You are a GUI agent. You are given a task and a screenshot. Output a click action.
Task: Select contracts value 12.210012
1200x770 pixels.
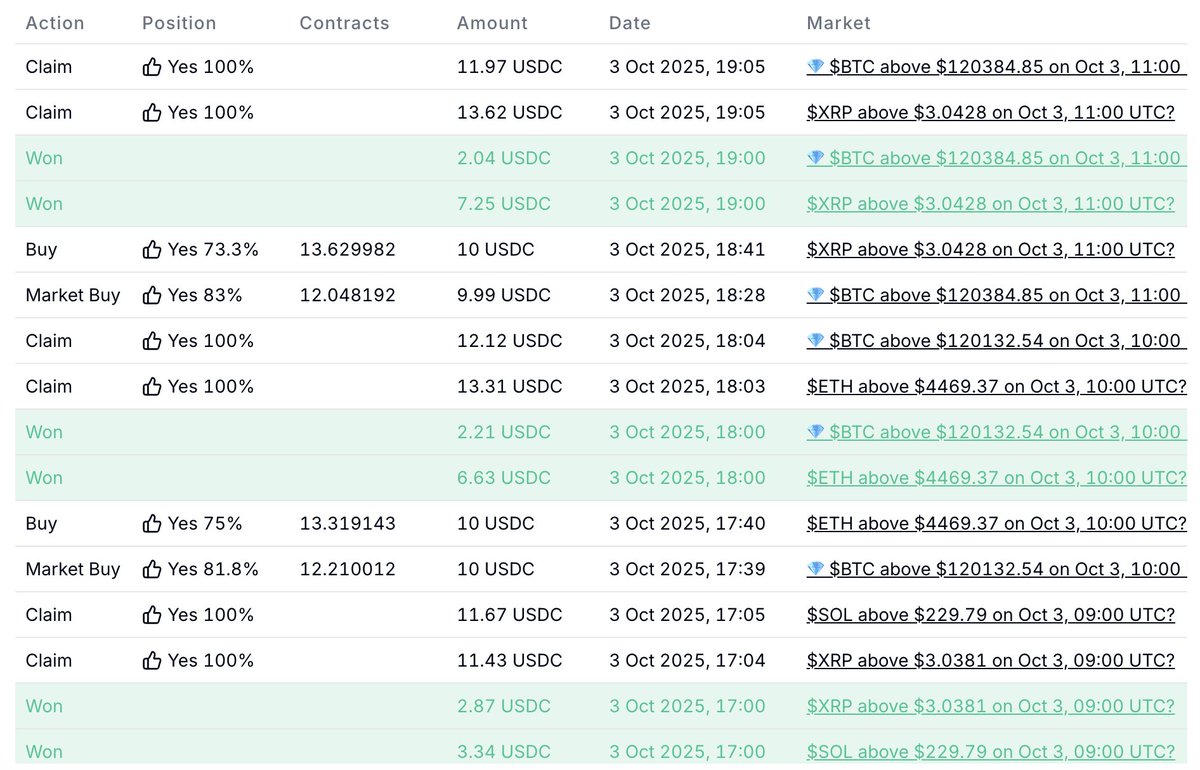click(348, 569)
